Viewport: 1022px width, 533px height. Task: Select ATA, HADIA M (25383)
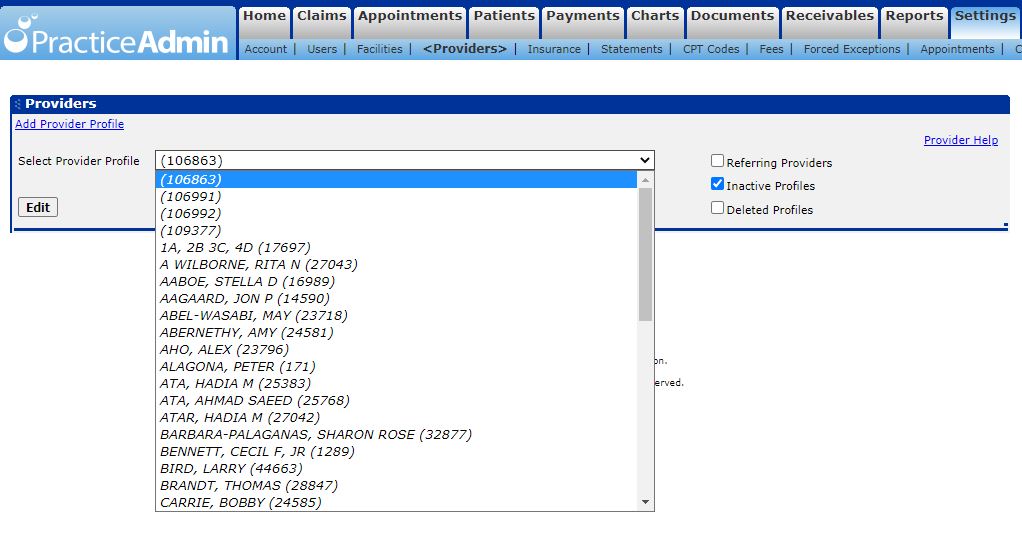click(x=396, y=383)
